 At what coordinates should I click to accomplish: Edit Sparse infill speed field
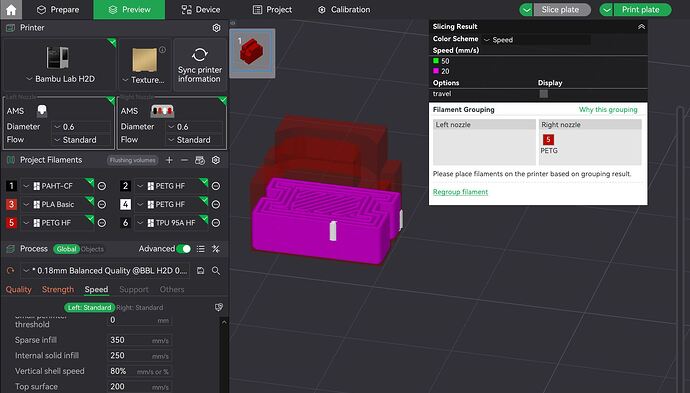click(x=139, y=340)
